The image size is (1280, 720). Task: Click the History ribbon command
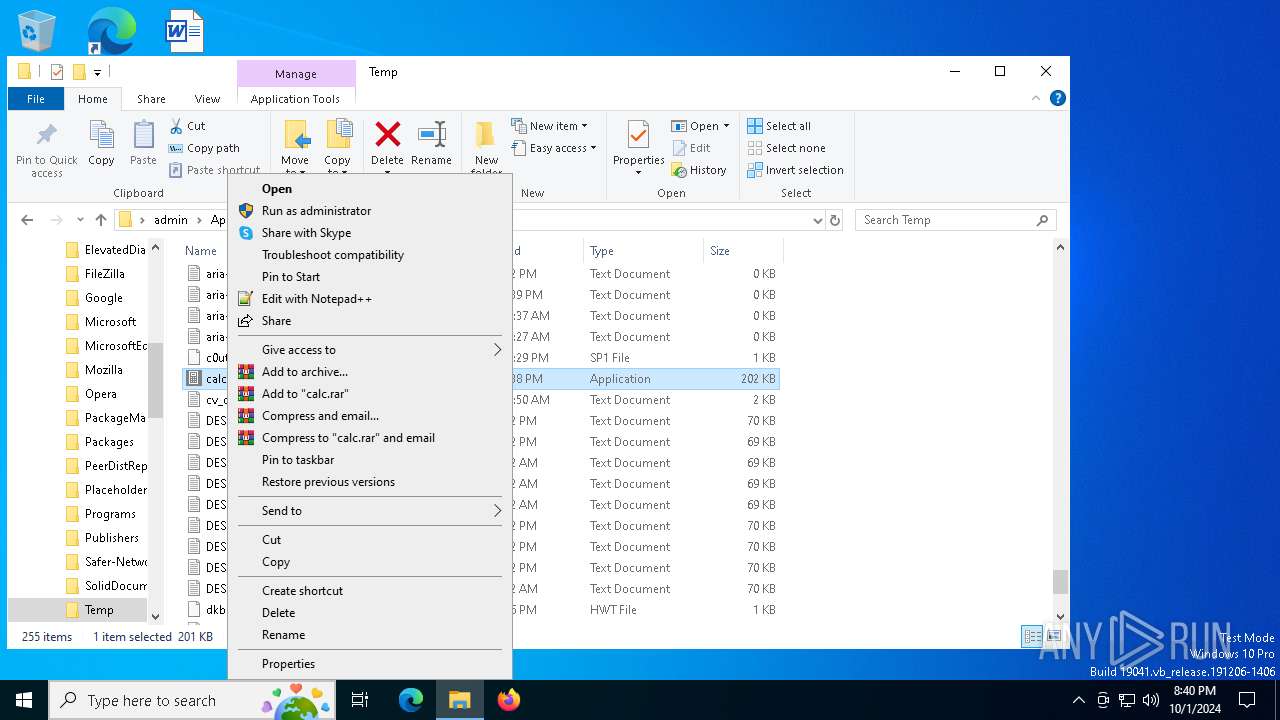699,170
